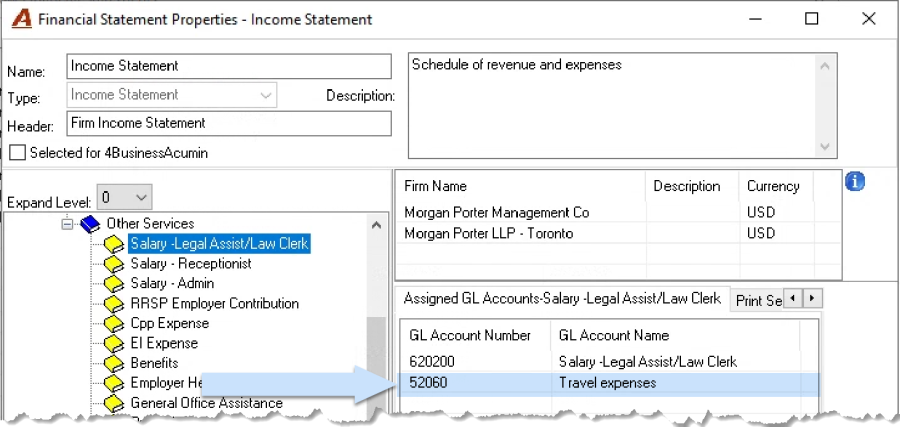Click the tab strip left scroll arrow
The image size is (900, 427).
click(793, 298)
